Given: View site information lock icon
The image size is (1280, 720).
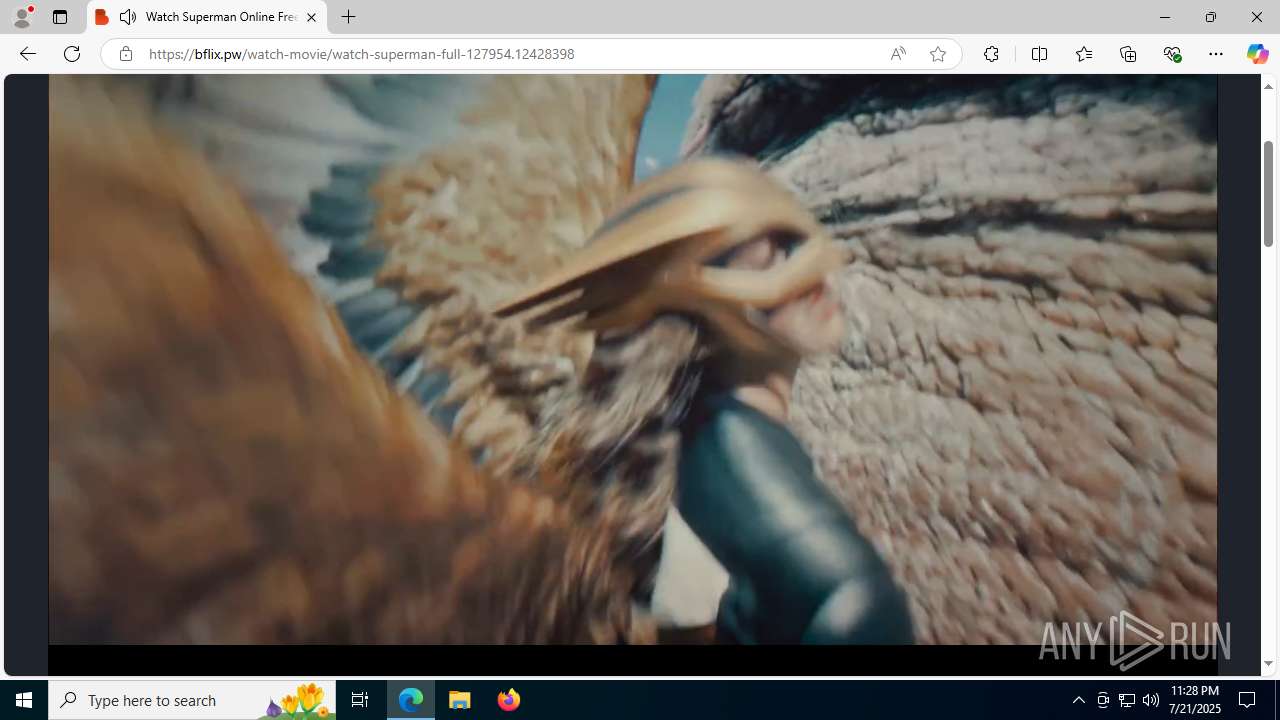Looking at the screenshot, I should [125, 54].
